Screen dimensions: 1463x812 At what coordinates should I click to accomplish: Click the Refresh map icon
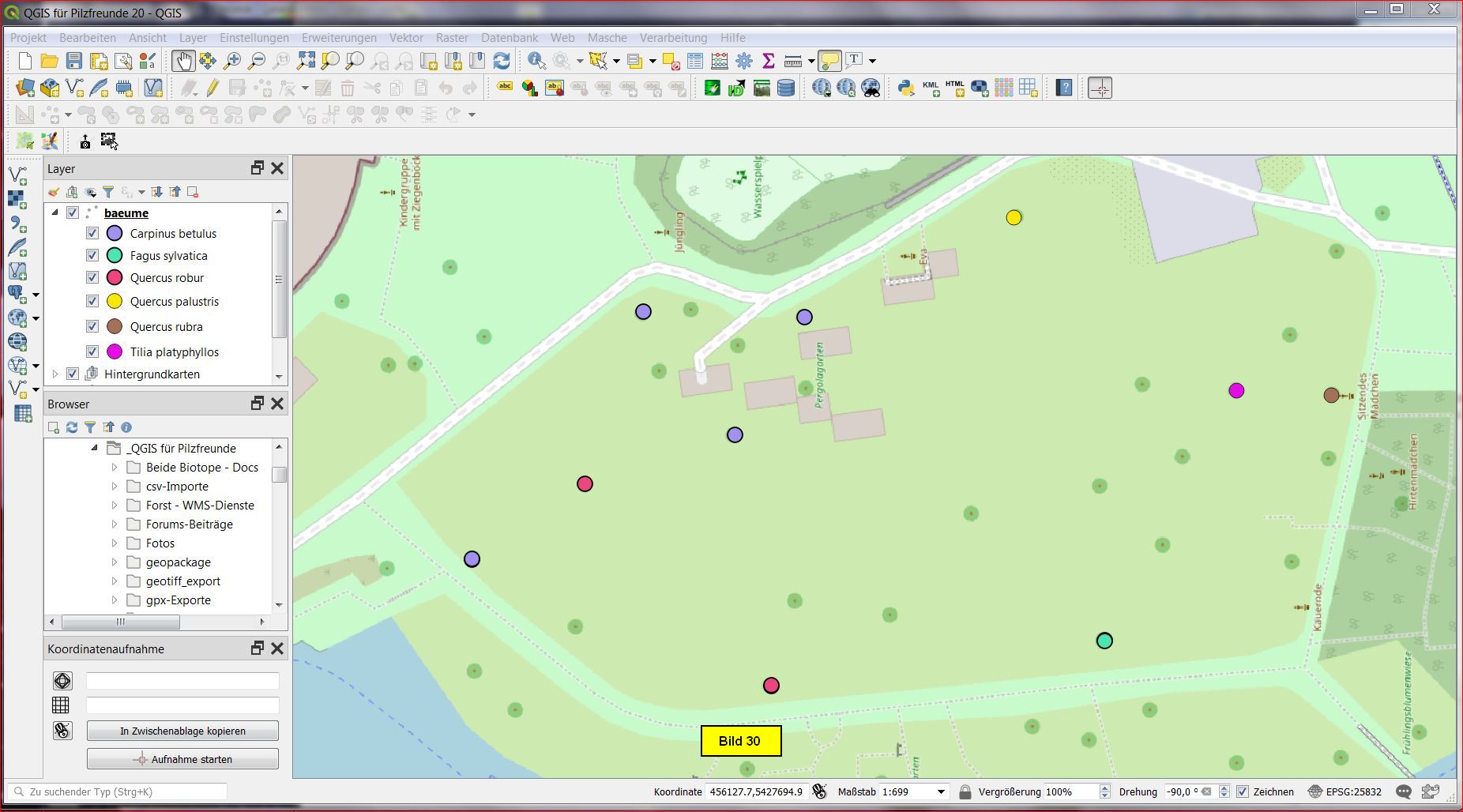click(x=502, y=61)
